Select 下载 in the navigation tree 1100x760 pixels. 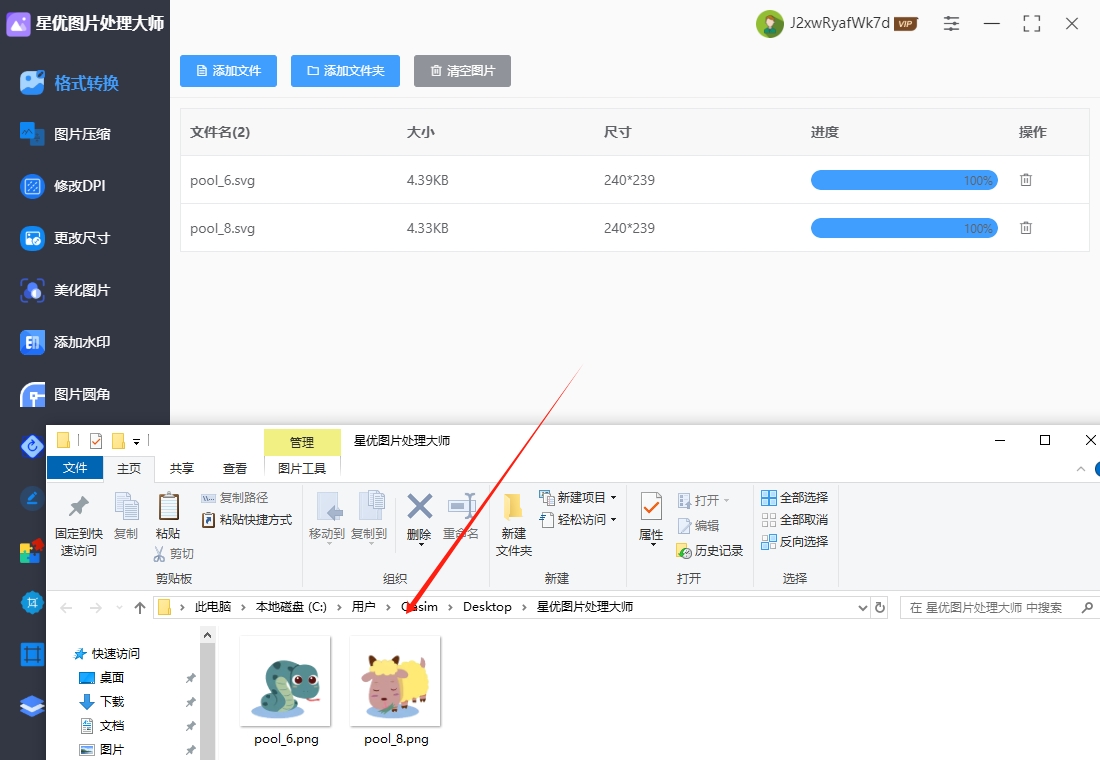102,702
